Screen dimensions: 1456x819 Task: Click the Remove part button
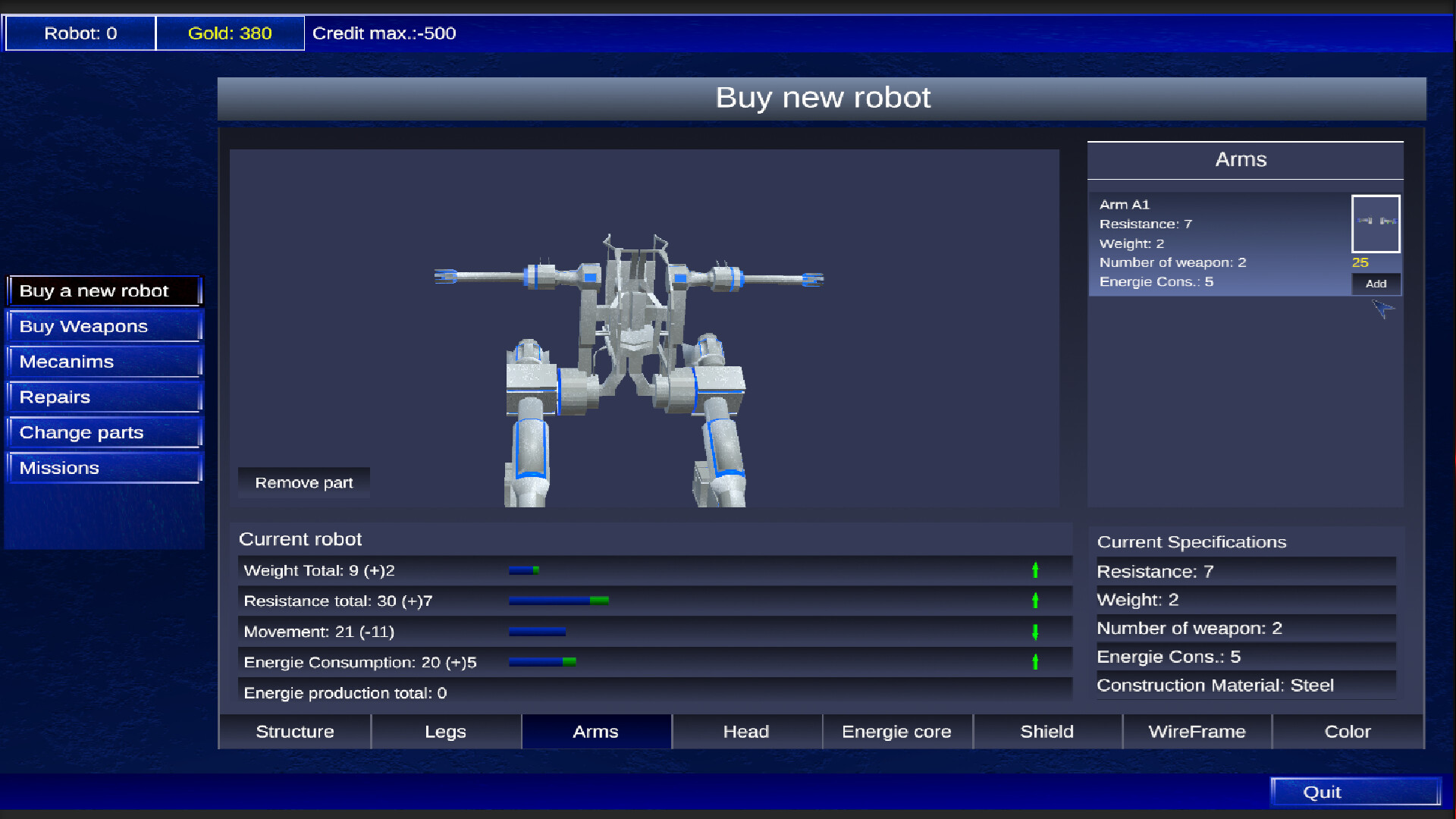tap(303, 482)
